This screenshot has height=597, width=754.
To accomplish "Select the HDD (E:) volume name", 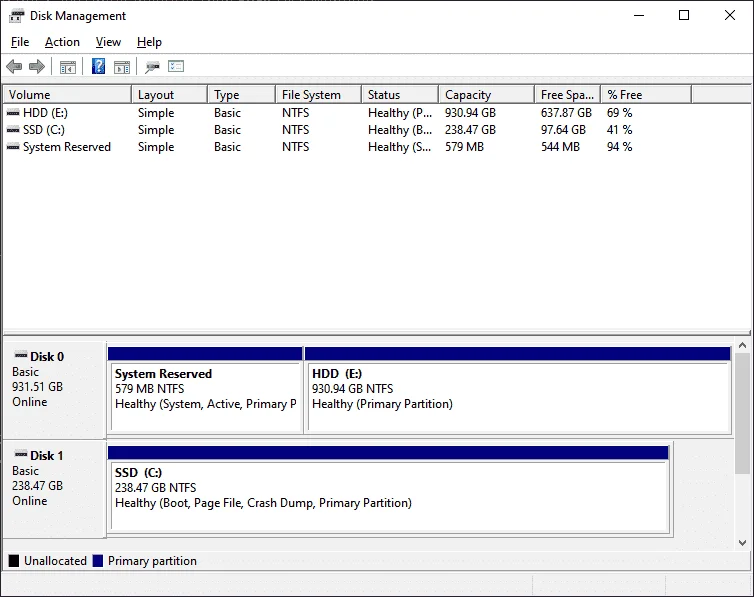I will click(x=45, y=113).
